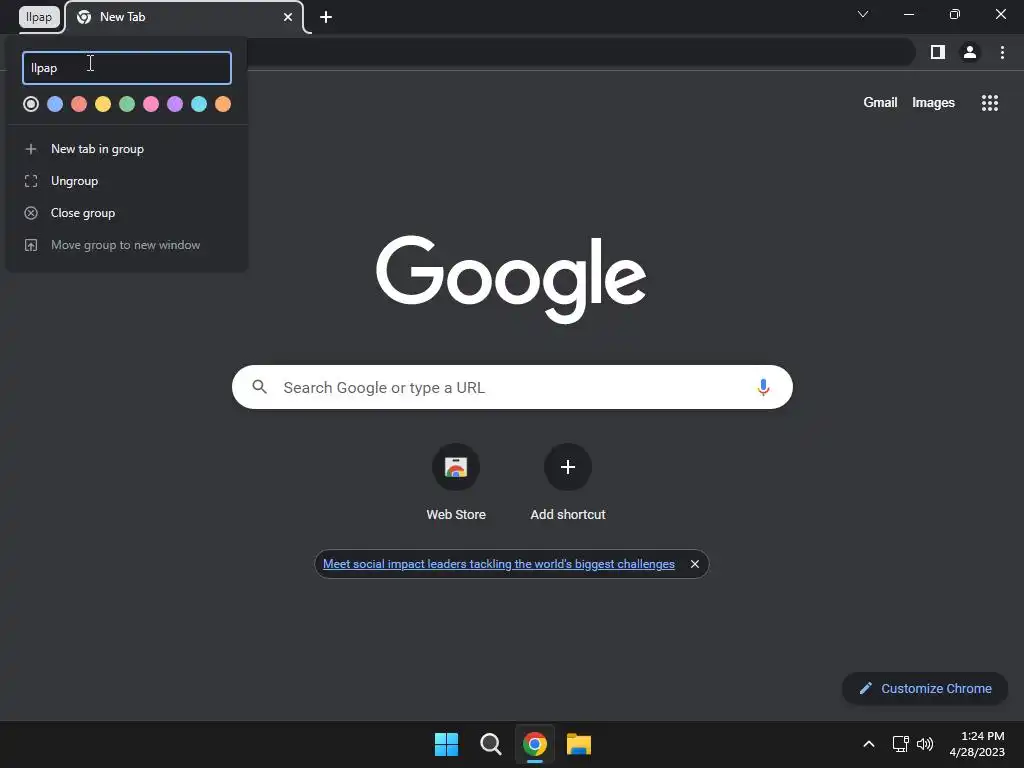This screenshot has width=1024, height=768.
Task: Open the Google apps grid
Action: [x=990, y=103]
